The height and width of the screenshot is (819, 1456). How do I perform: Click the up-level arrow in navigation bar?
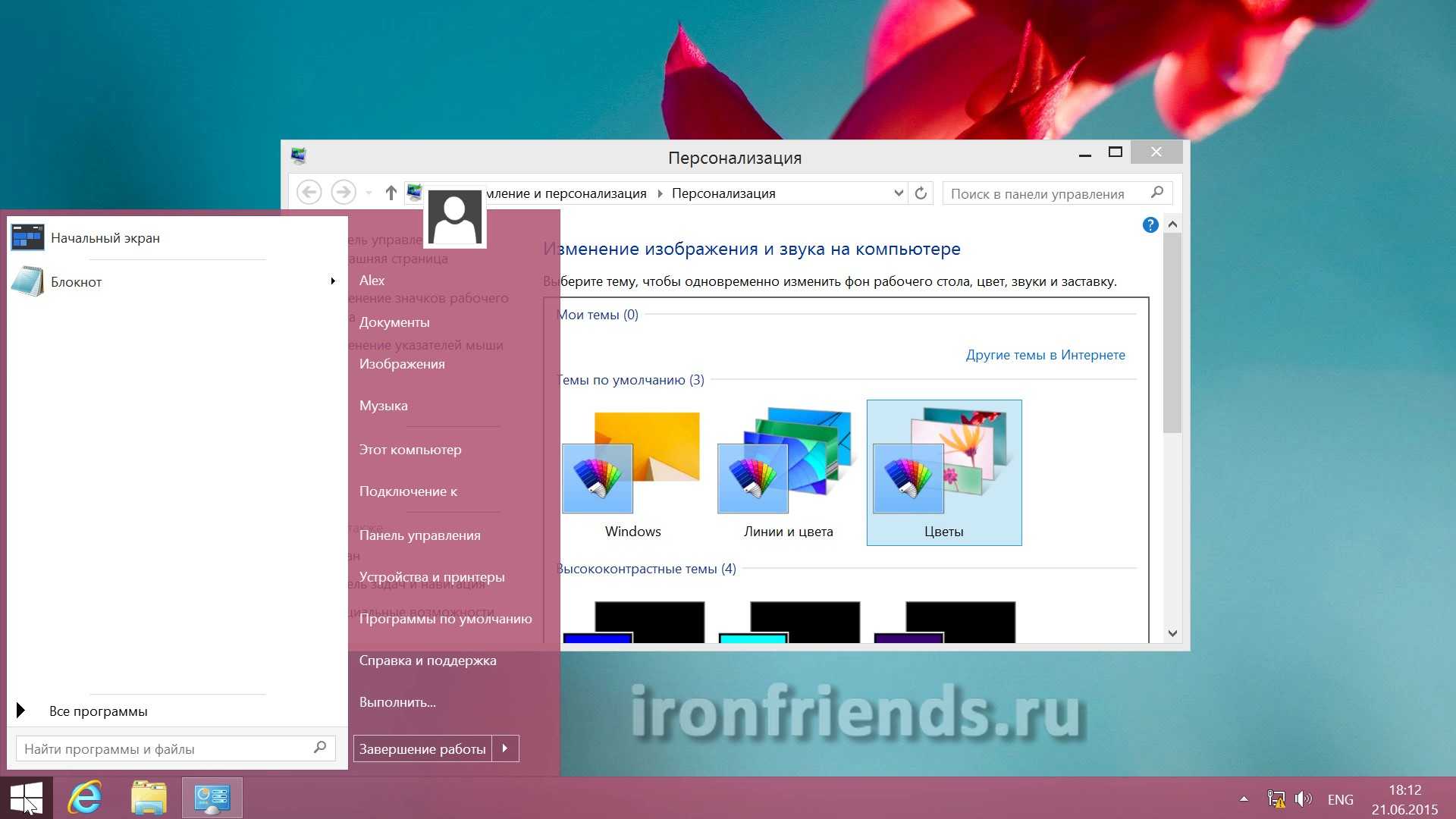pos(391,193)
